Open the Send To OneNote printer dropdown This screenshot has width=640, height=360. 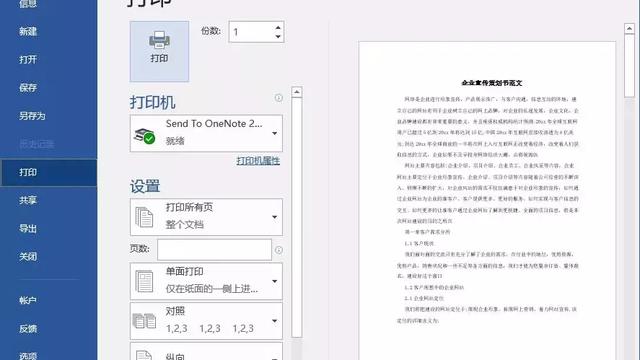[206, 133]
